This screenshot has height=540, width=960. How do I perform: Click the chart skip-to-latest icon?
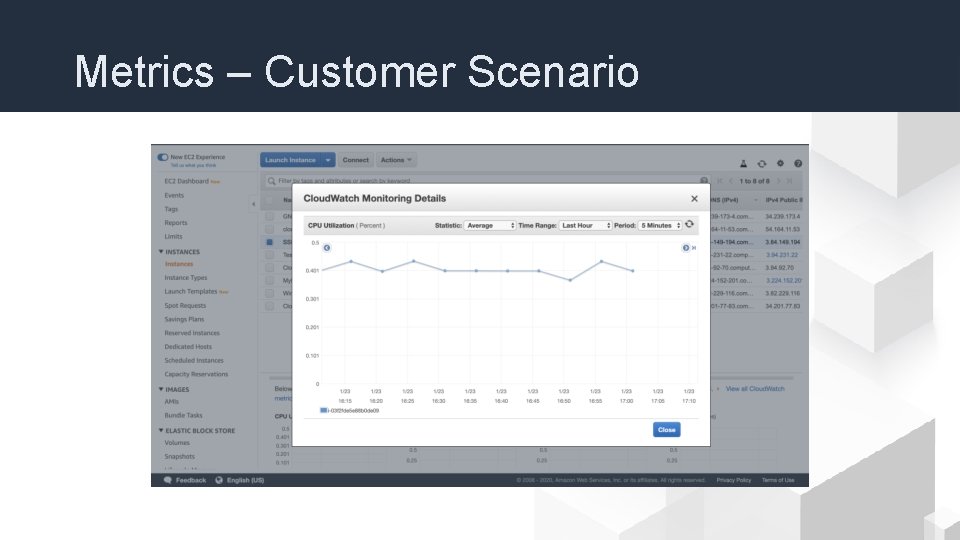(694, 248)
